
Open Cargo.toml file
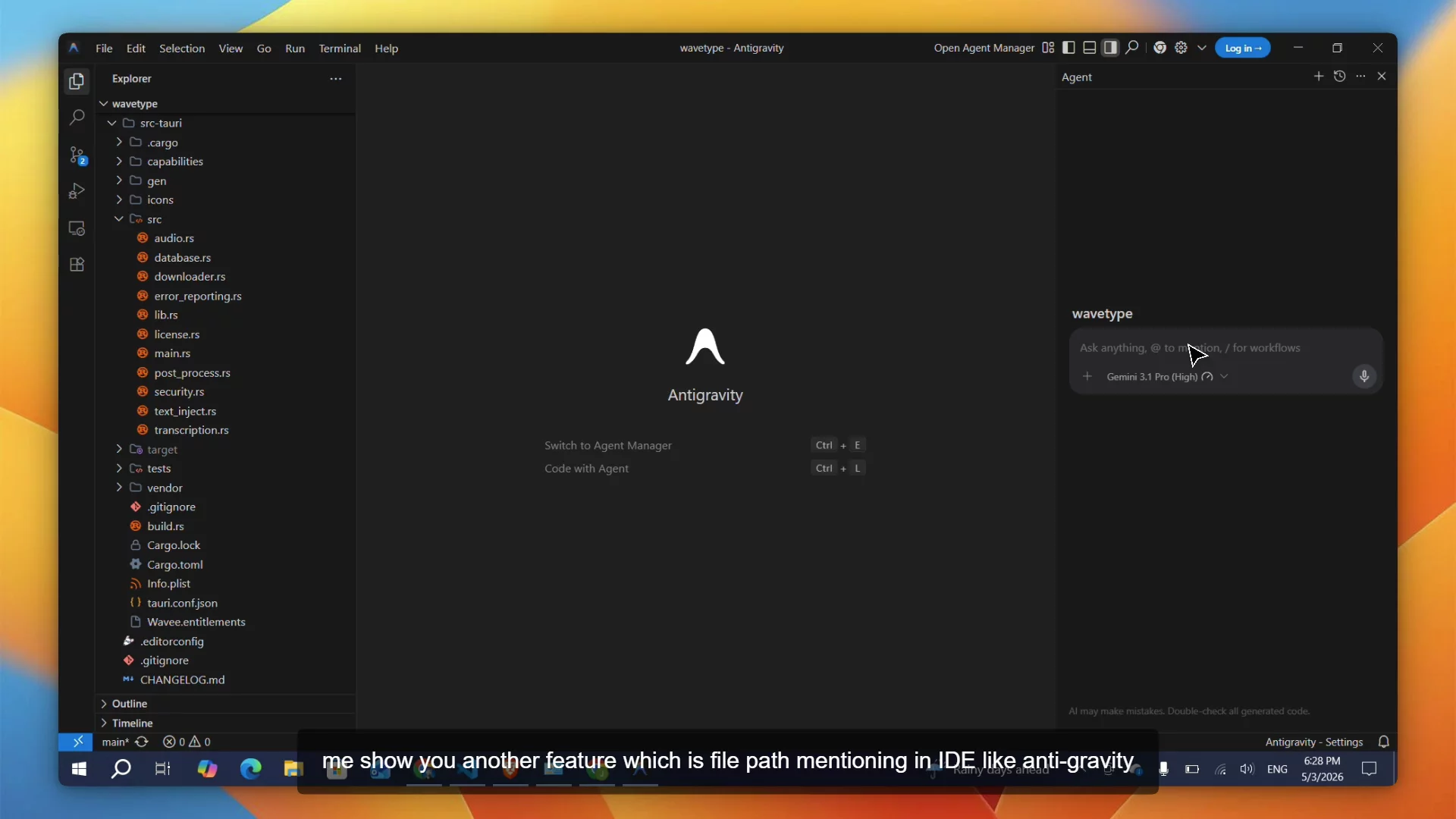click(175, 565)
